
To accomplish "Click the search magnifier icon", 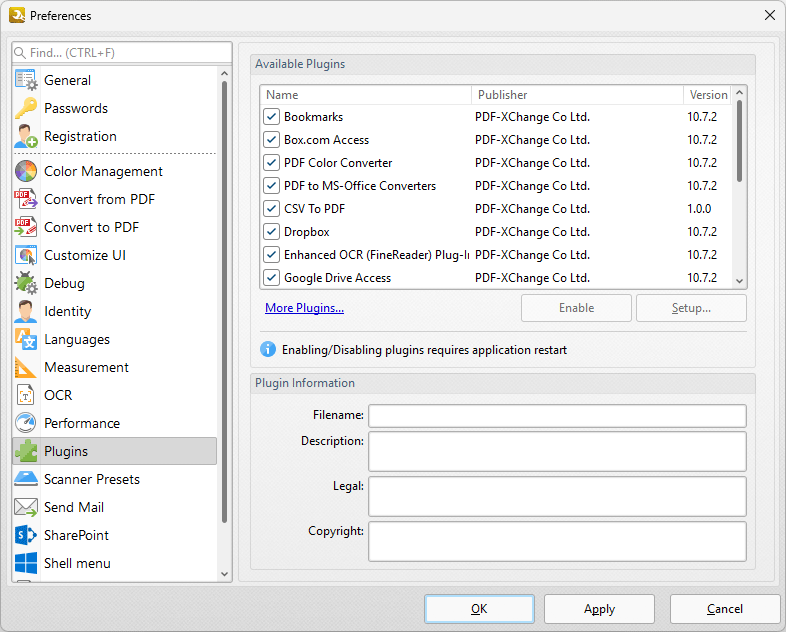I will (20, 53).
